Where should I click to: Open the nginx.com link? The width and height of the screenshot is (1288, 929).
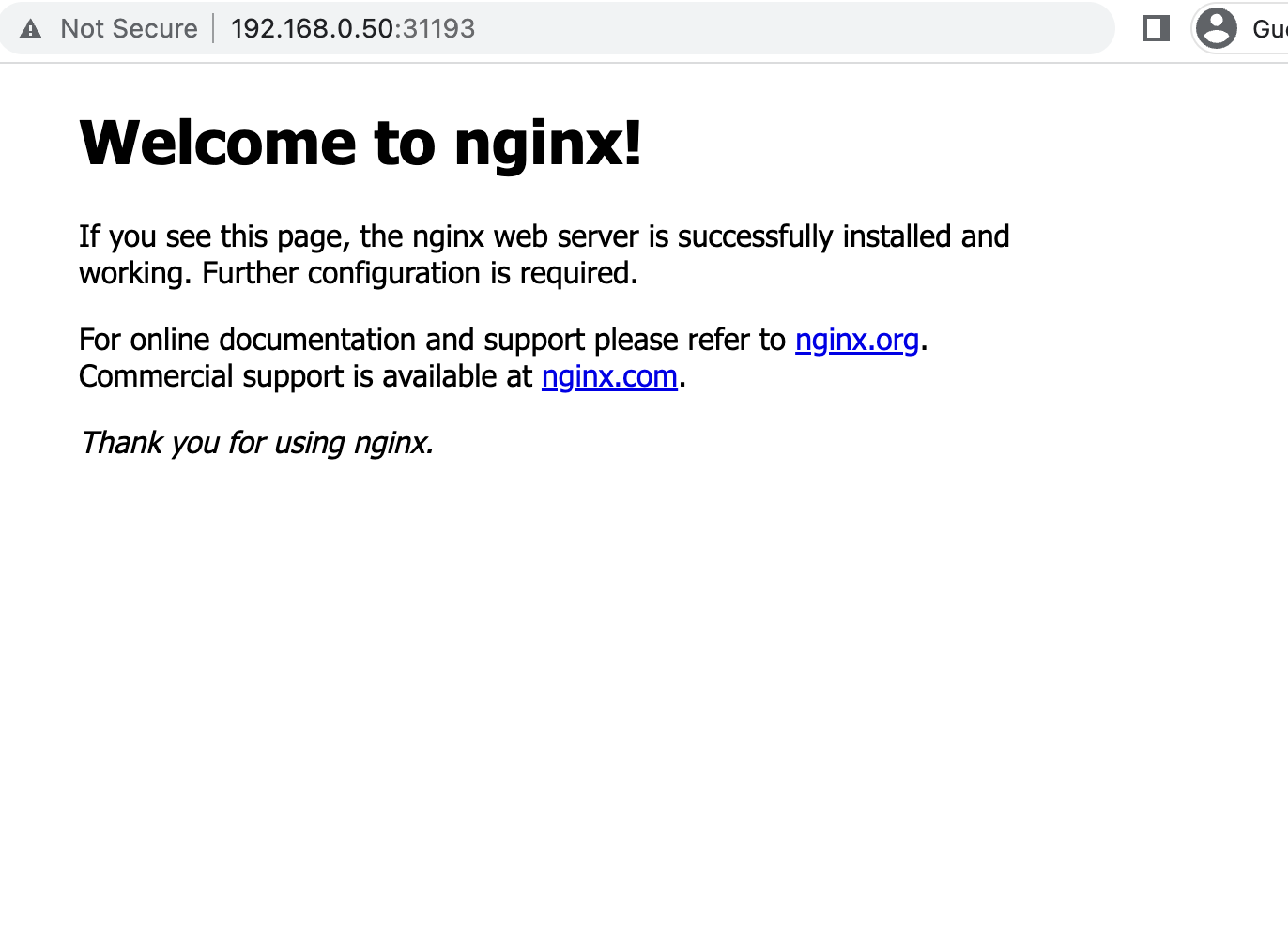point(609,376)
